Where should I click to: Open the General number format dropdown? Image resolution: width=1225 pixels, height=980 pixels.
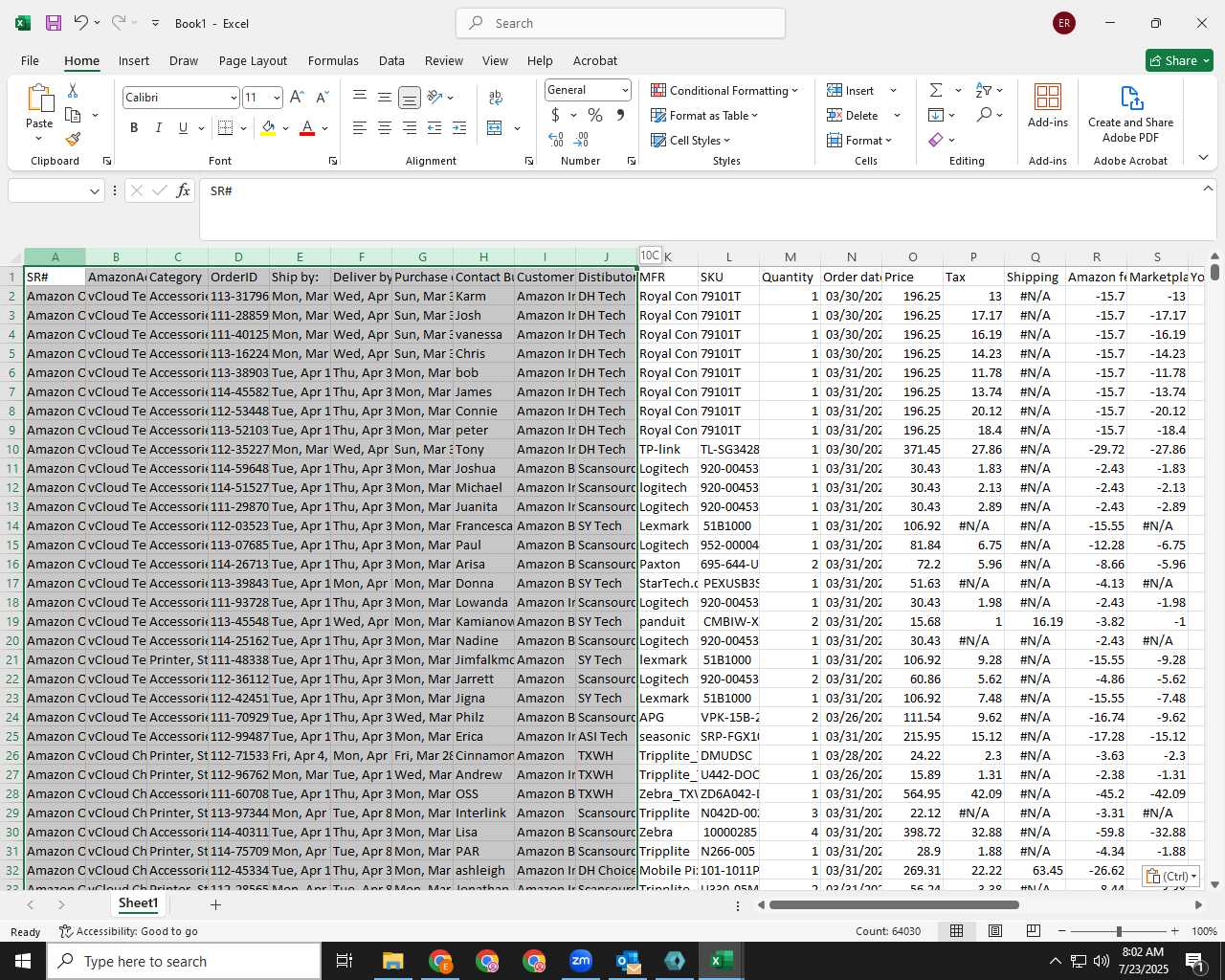click(x=625, y=90)
